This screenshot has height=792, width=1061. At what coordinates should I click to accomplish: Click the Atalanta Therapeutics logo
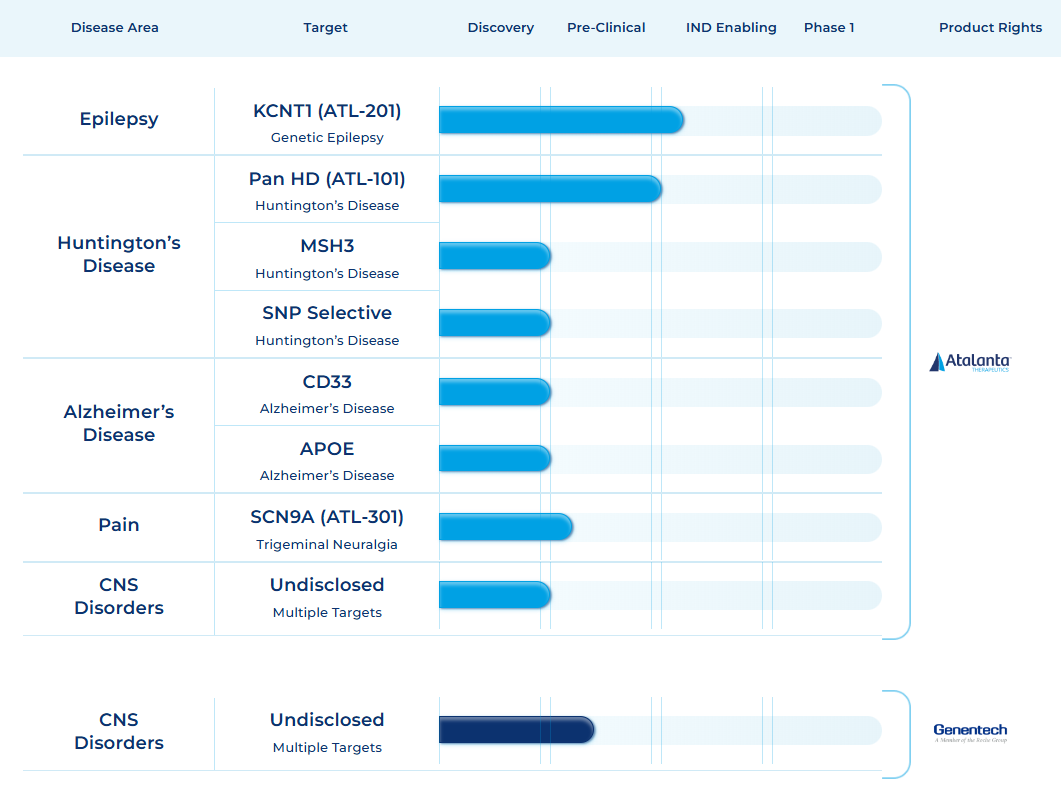click(969, 362)
